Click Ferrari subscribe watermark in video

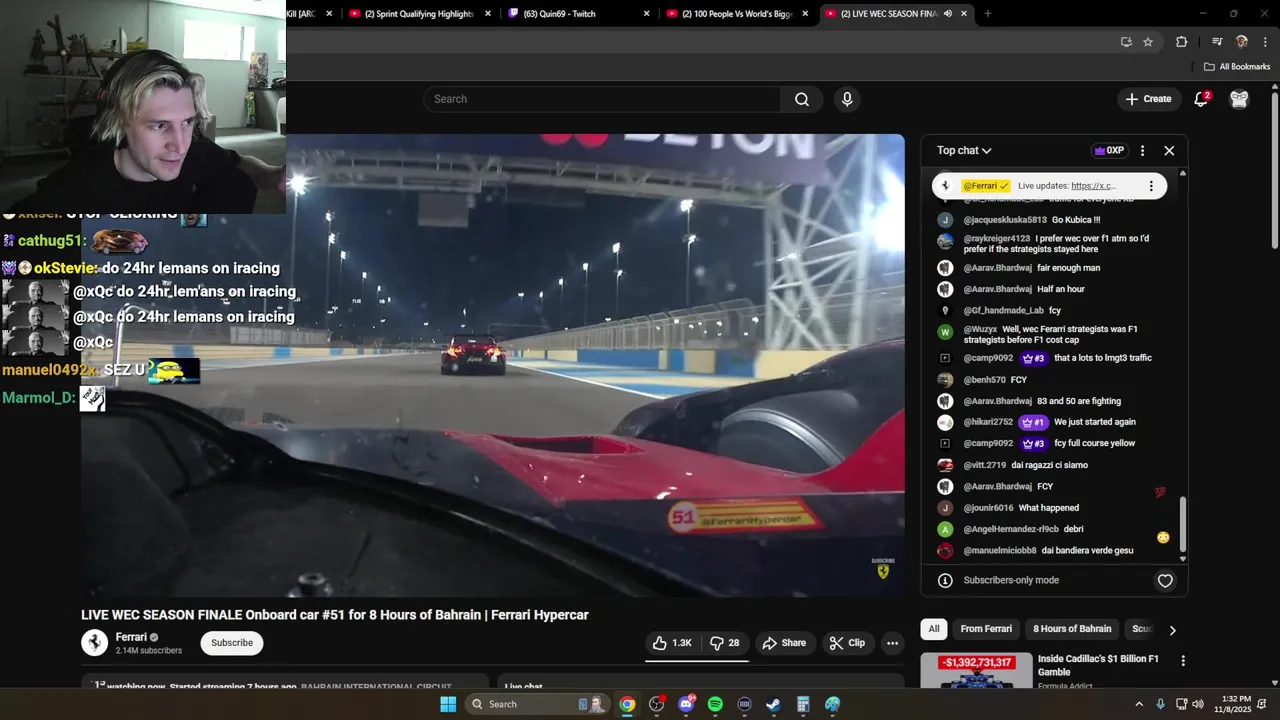click(x=883, y=568)
